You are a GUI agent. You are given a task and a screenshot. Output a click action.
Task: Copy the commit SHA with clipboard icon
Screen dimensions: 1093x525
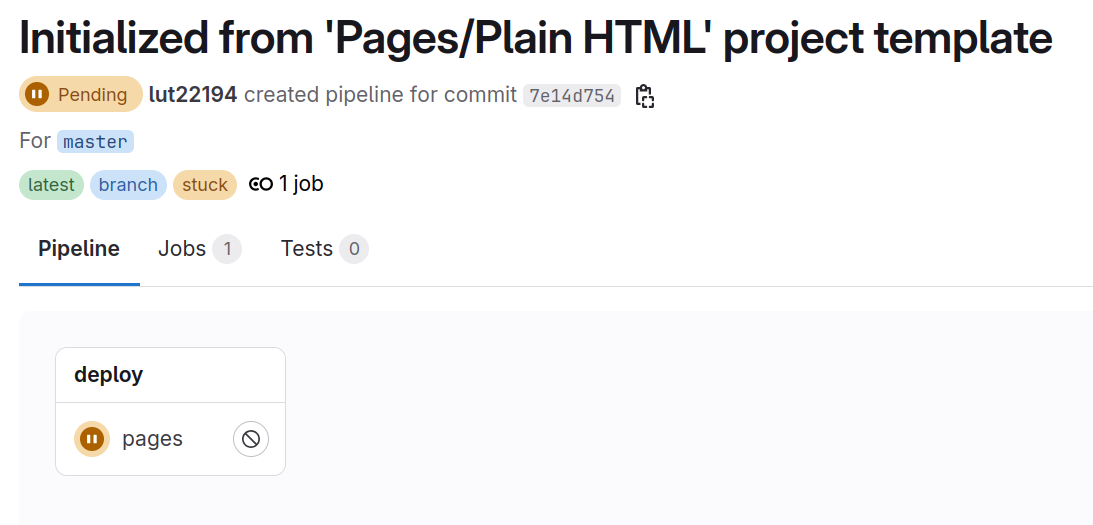645,96
